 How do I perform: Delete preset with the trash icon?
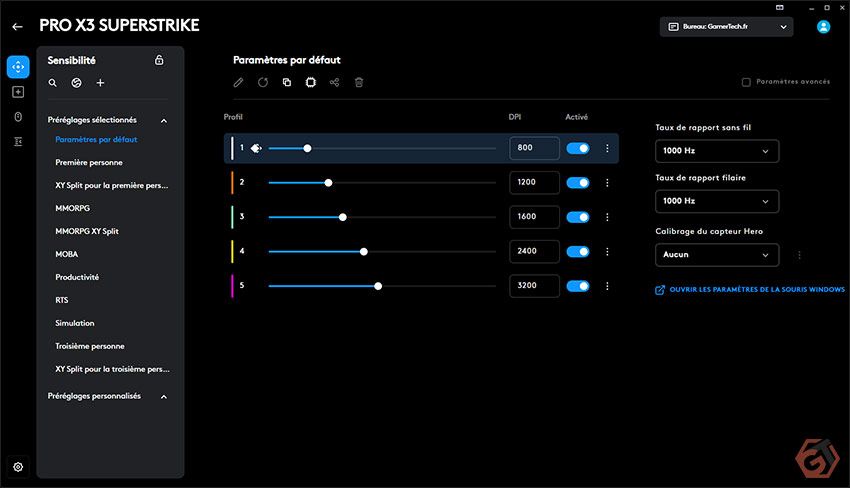pos(359,82)
